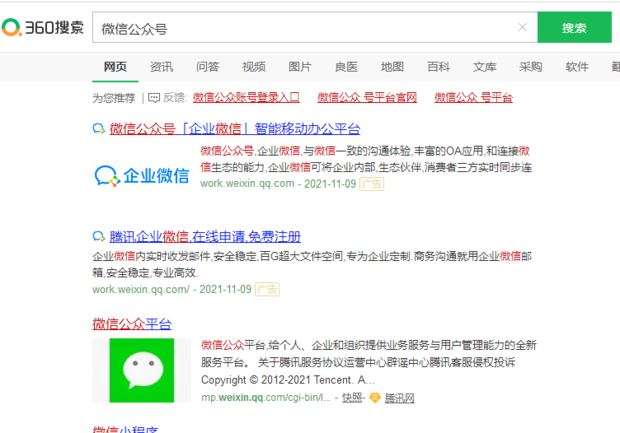Click the green WeChat logo thumbnail
The height and width of the screenshot is (433, 620).
click(142, 371)
